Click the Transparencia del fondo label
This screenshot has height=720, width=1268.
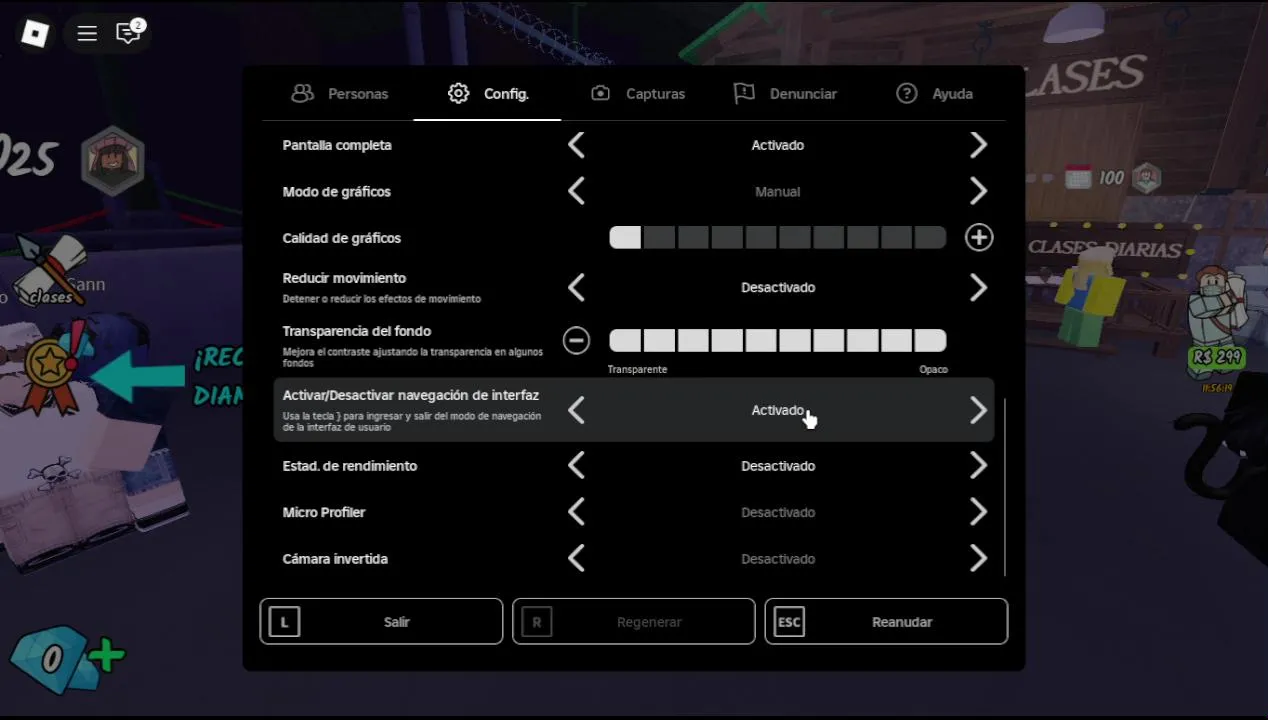click(x=357, y=331)
